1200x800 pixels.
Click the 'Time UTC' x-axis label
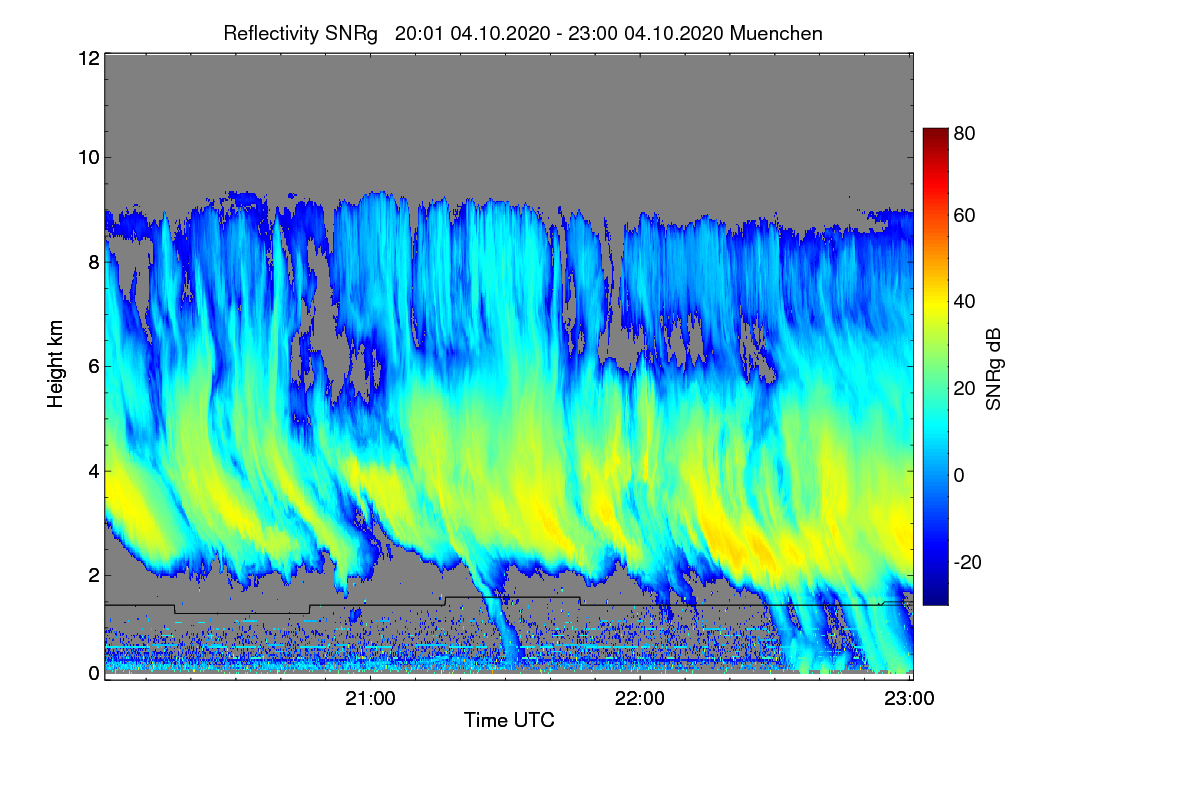509,719
